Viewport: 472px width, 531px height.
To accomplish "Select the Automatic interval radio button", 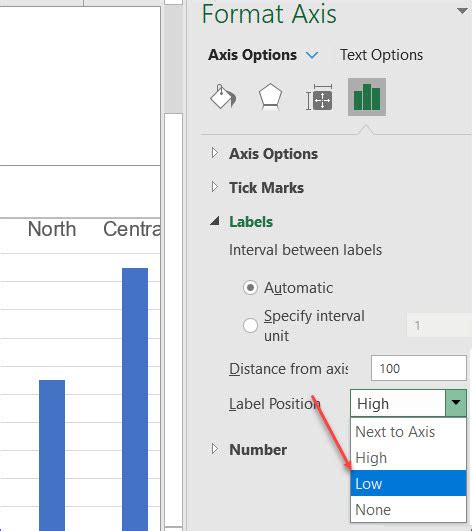I will (251, 288).
